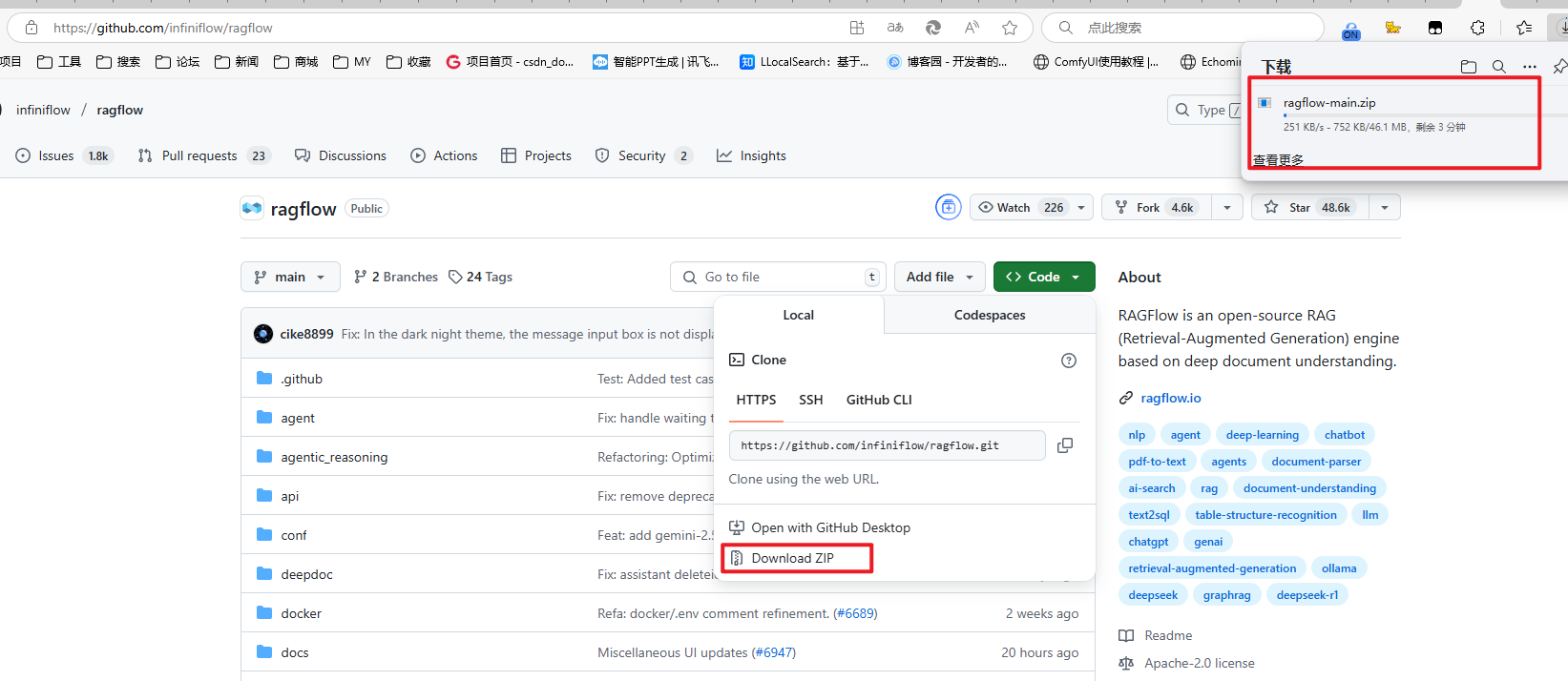The image size is (1568, 681).
Task: Expand the Star lists dropdown arrow
Action: pyautogui.click(x=1385, y=207)
